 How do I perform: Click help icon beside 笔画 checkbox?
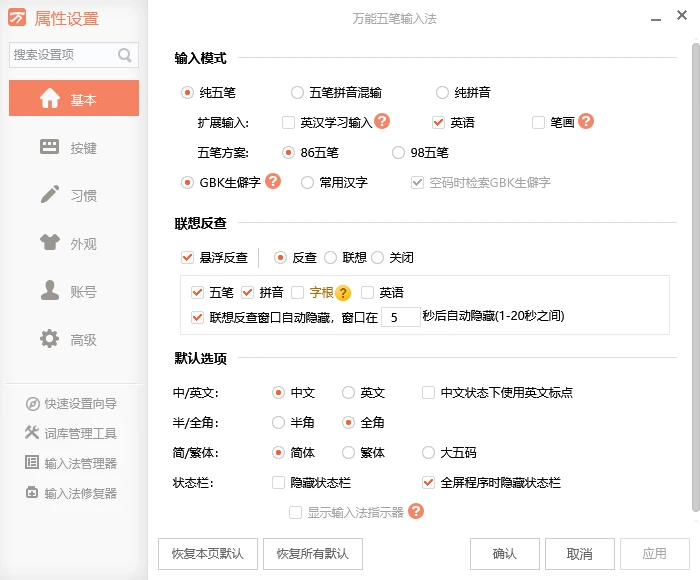click(x=586, y=122)
